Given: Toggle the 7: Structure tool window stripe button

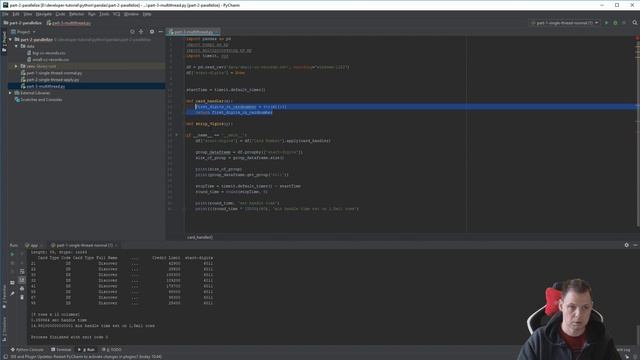Looking at the screenshot, I should 4,329.
